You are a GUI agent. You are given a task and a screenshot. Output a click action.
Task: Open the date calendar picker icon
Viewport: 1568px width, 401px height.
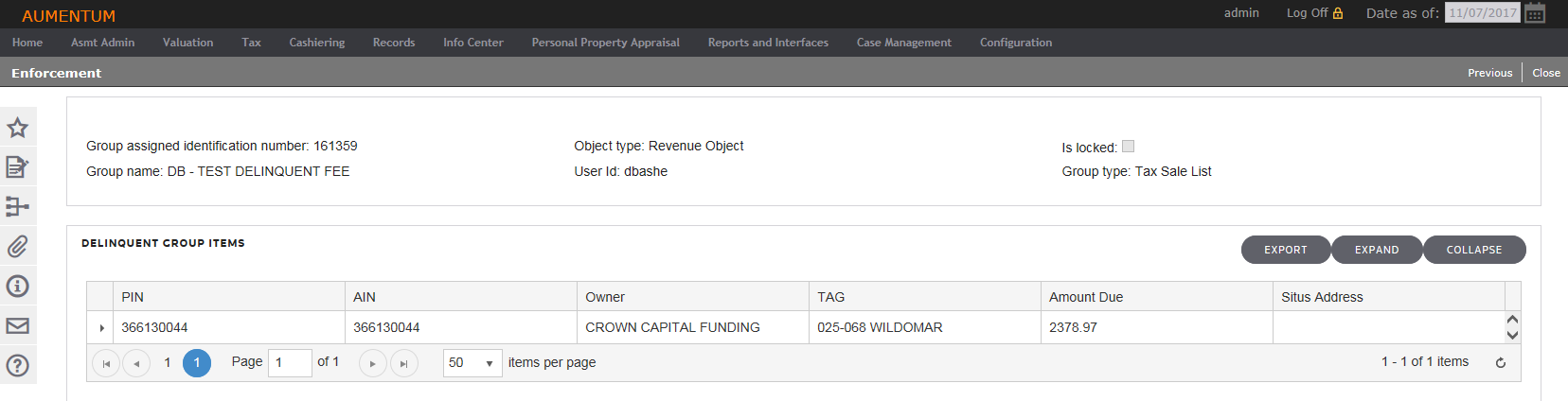[x=1535, y=13]
